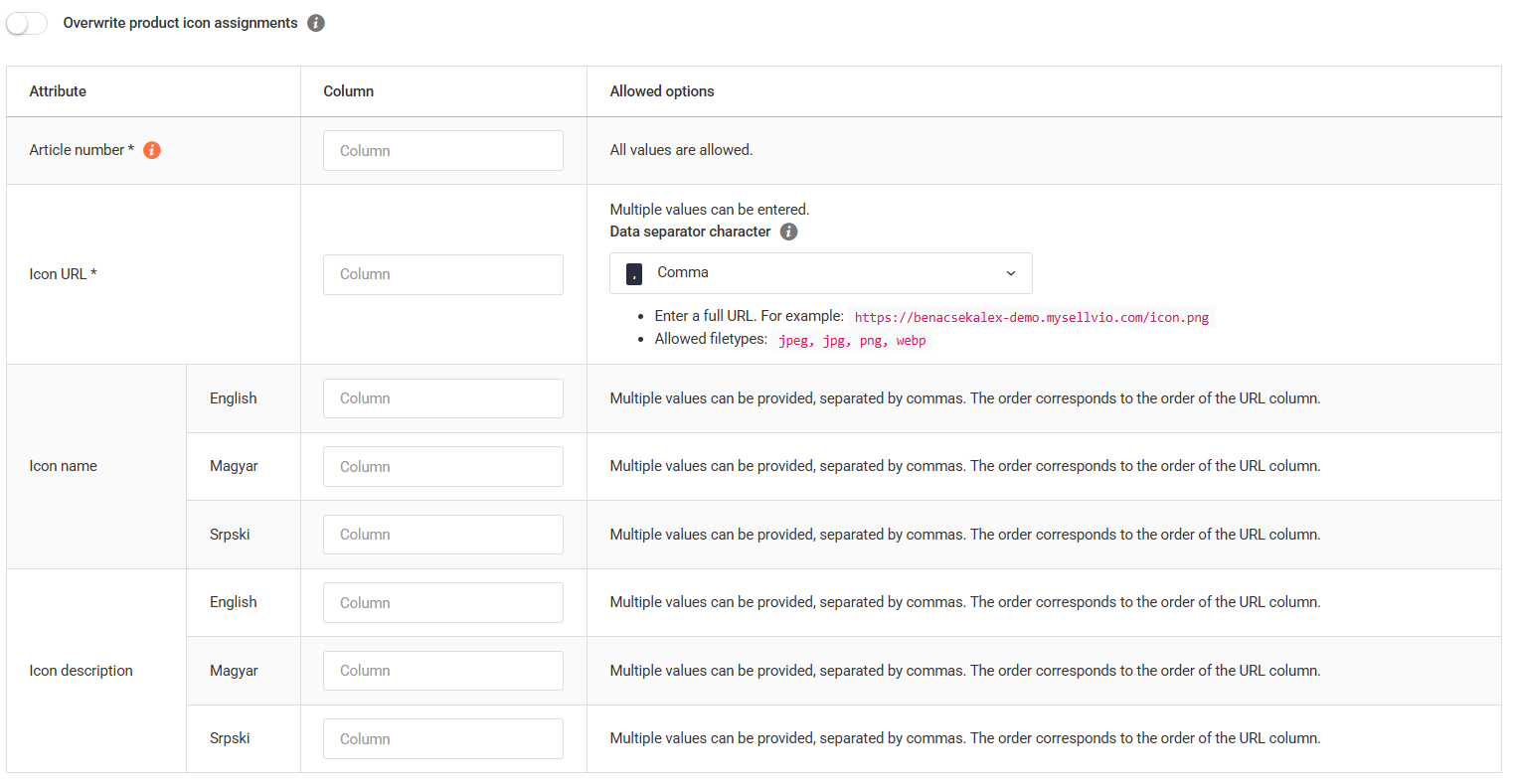Toggle Overwrite product icon assignments switch

pos(27,23)
